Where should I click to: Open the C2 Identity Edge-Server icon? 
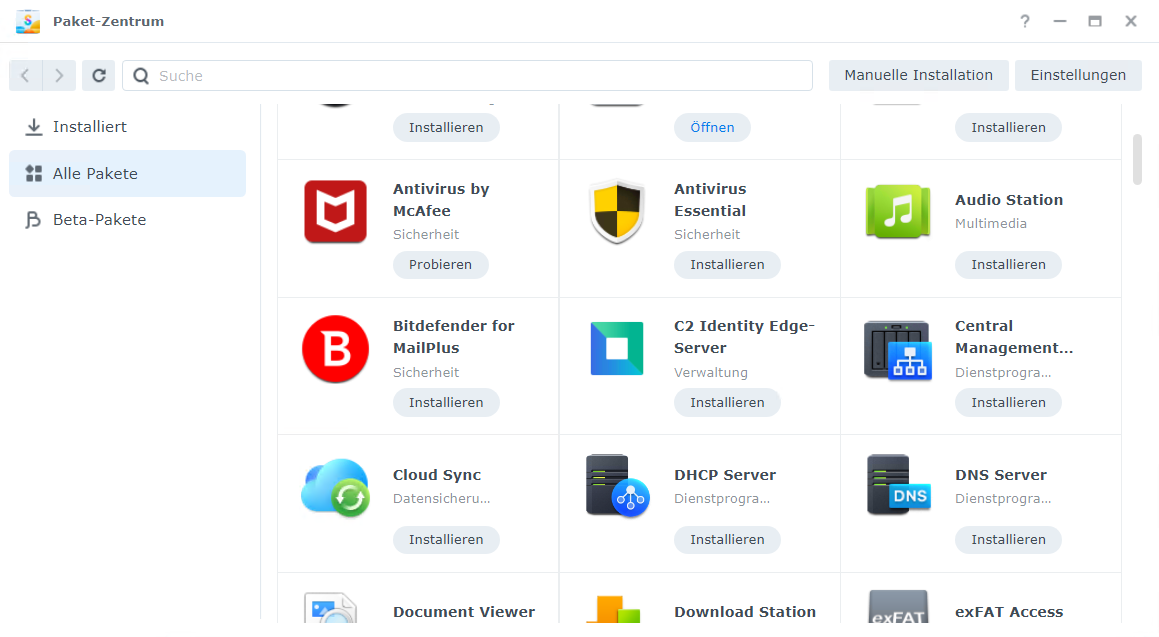tap(616, 349)
